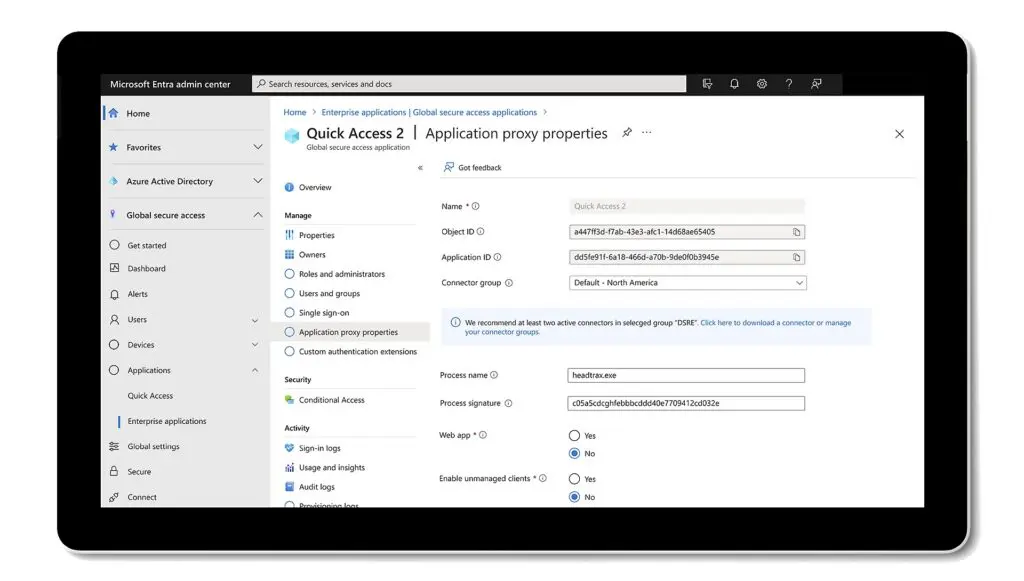Open the Connector group dropdown
This screenshot has width=1024, height=581.
[x=798, y=283]
